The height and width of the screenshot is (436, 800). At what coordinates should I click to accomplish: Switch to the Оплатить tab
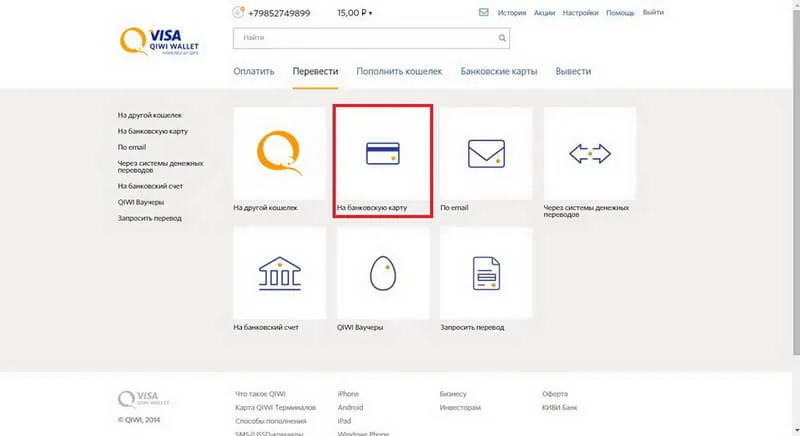254,71
